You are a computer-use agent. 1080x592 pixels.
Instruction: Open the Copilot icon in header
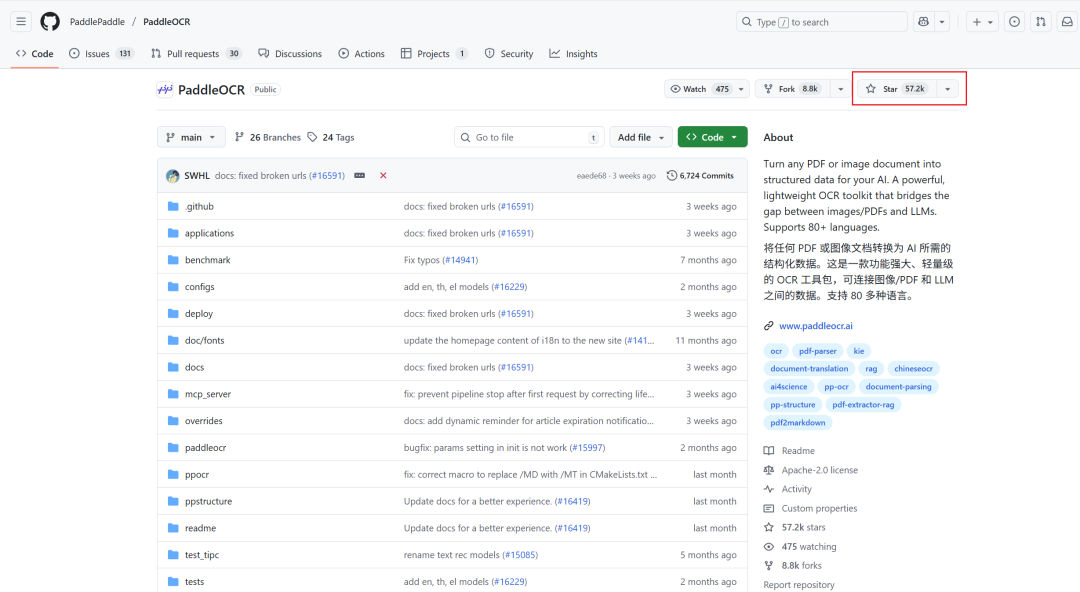coord(924,21)
